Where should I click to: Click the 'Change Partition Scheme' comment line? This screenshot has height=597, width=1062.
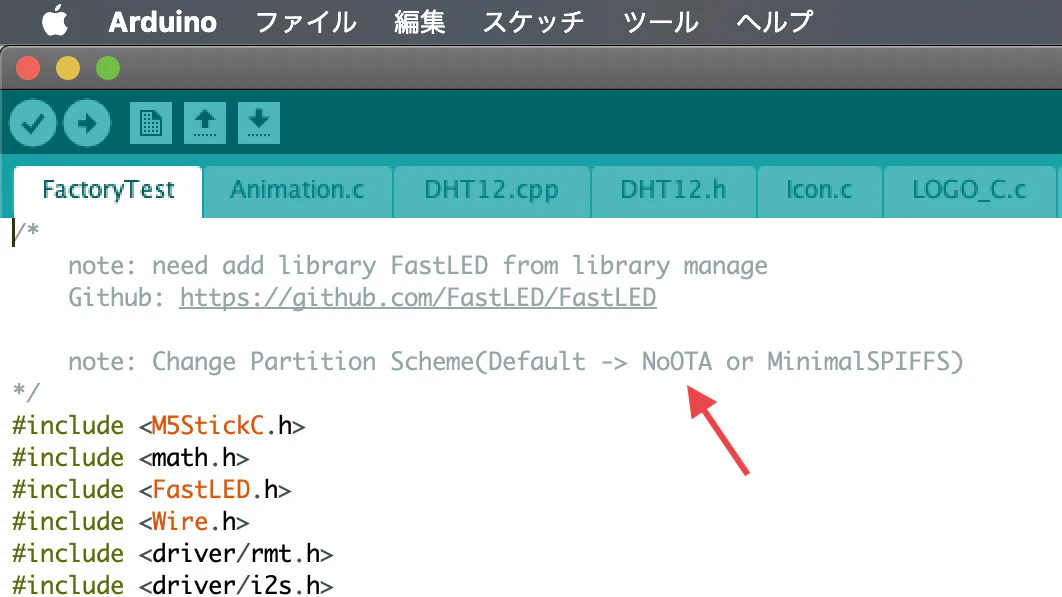click(515, 362)
